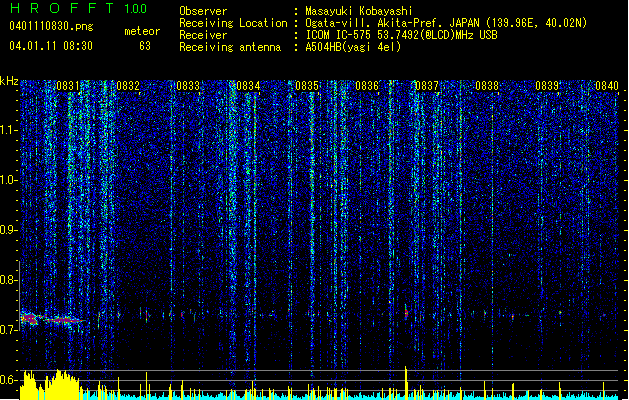Click the 0832 time marker

(x=128, y=86)
